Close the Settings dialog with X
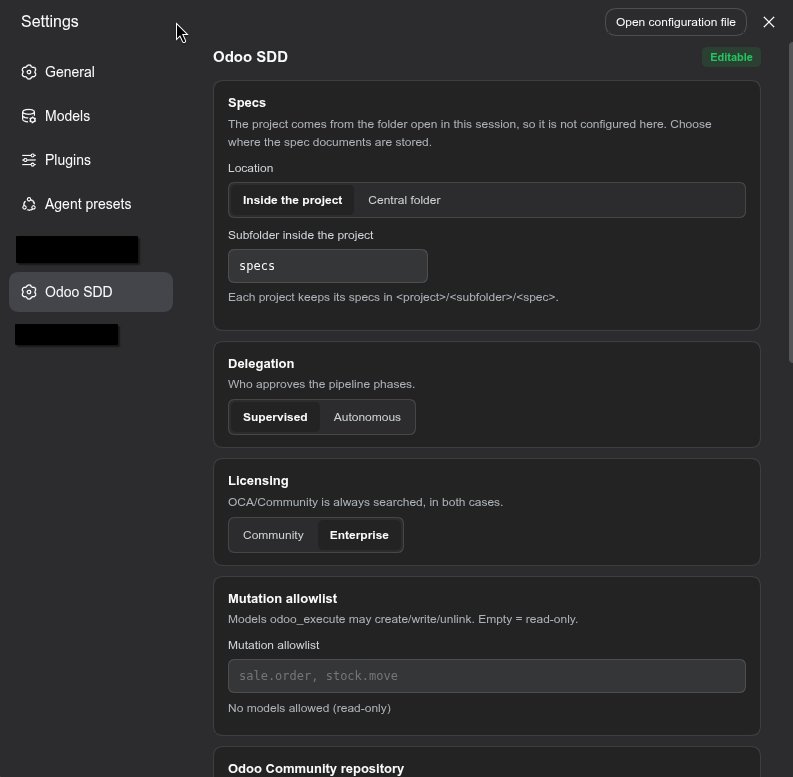The height and width of the screenshot is (777, 793). tap(769, 22)
